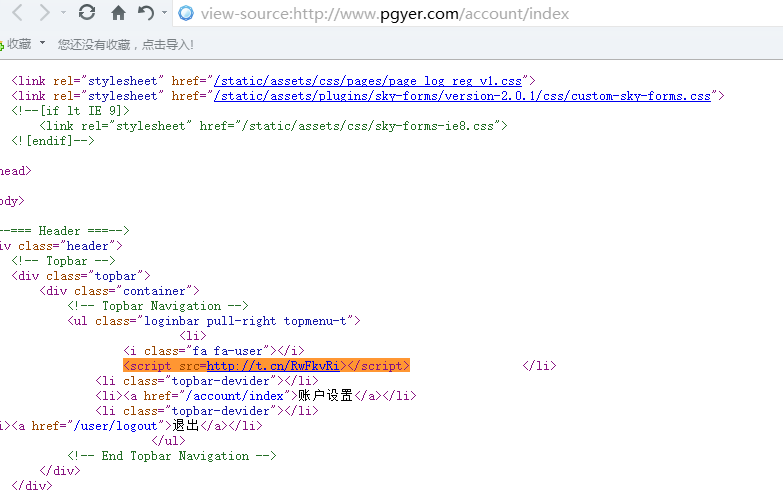Open the history dropdown next to Forward

[x=63, y=12]
